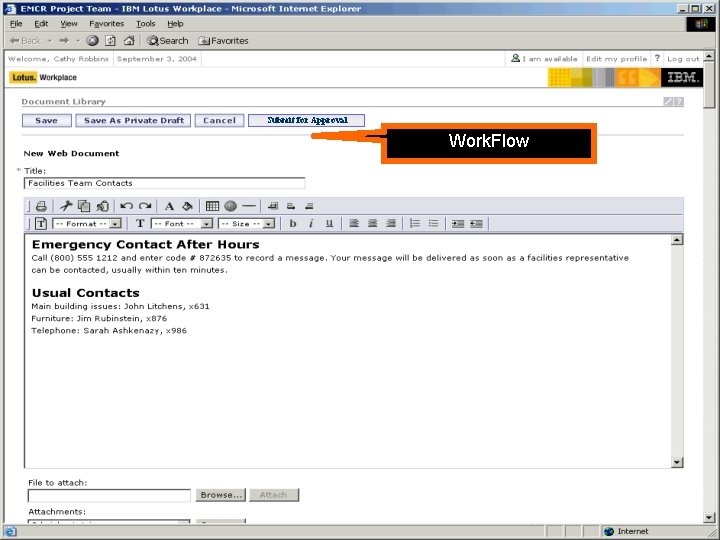Apply bulleted list formatting
Screen dimensions: 720x540
(433, 224)
